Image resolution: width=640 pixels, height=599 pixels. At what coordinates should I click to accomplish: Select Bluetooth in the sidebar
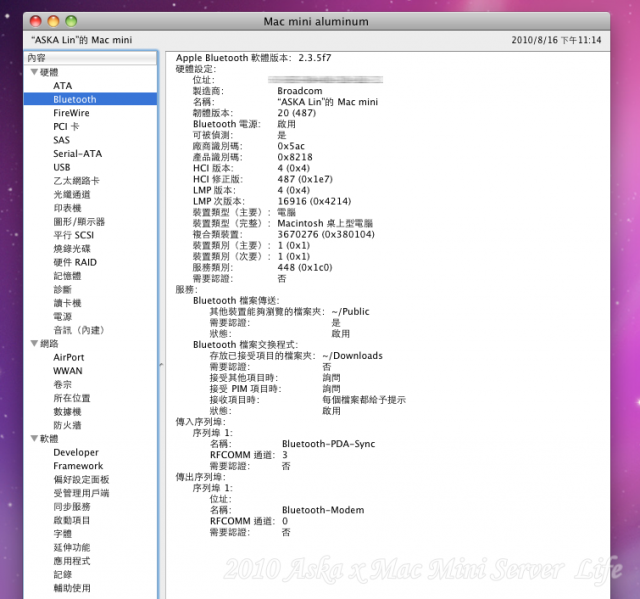90,99
